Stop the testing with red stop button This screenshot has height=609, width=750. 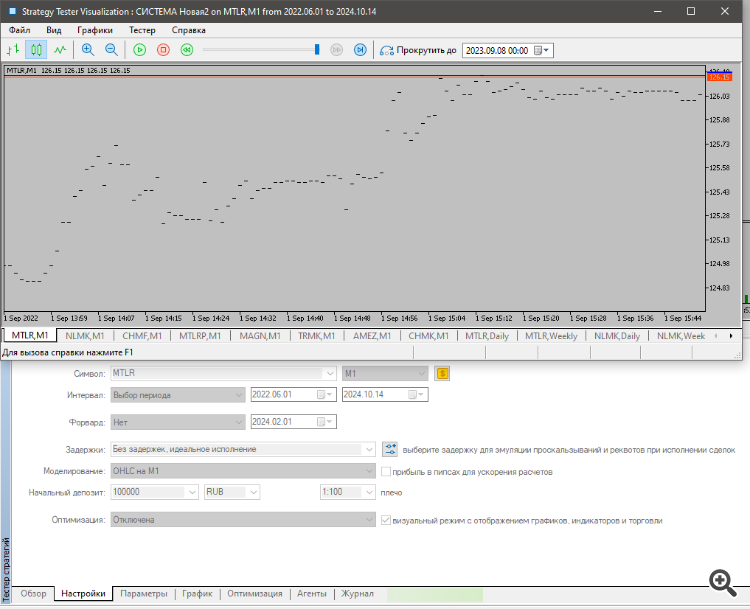[x=163, y=50]
